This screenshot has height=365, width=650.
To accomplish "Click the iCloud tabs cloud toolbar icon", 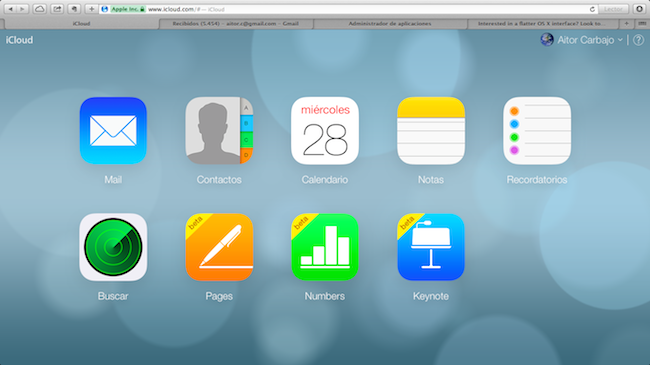I will coord(39,9).
